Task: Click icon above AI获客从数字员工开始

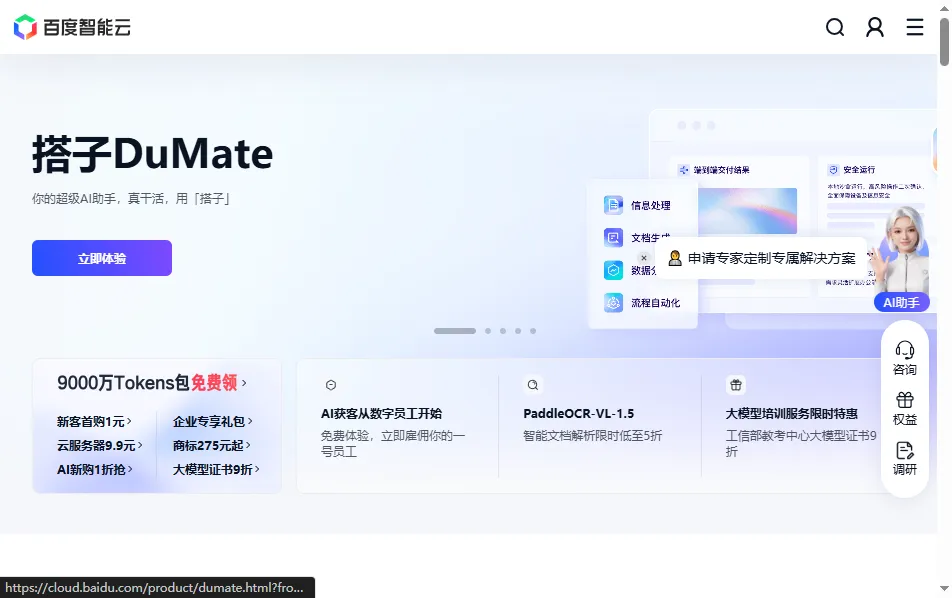Action: pos(331,385)
